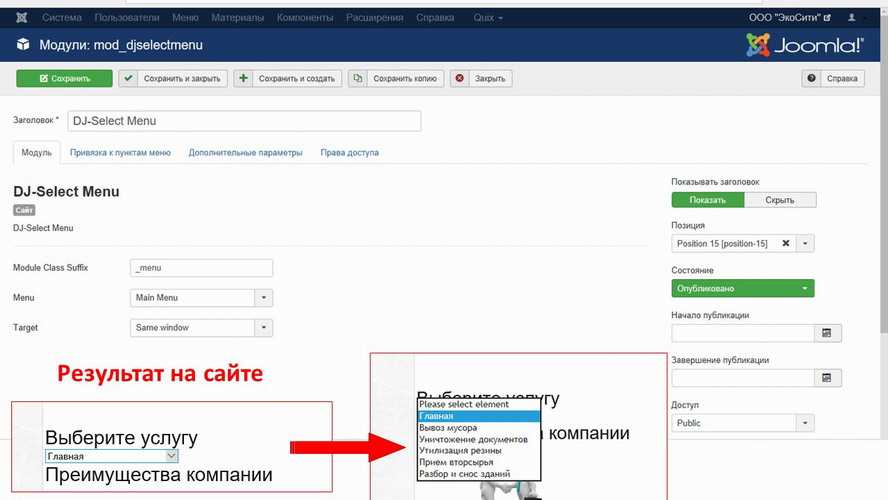Image resolution: width=888 pixels, height=500 pixels.
Task: Click the calendar icon for Завершение публикации
Action: click(826, 378)
